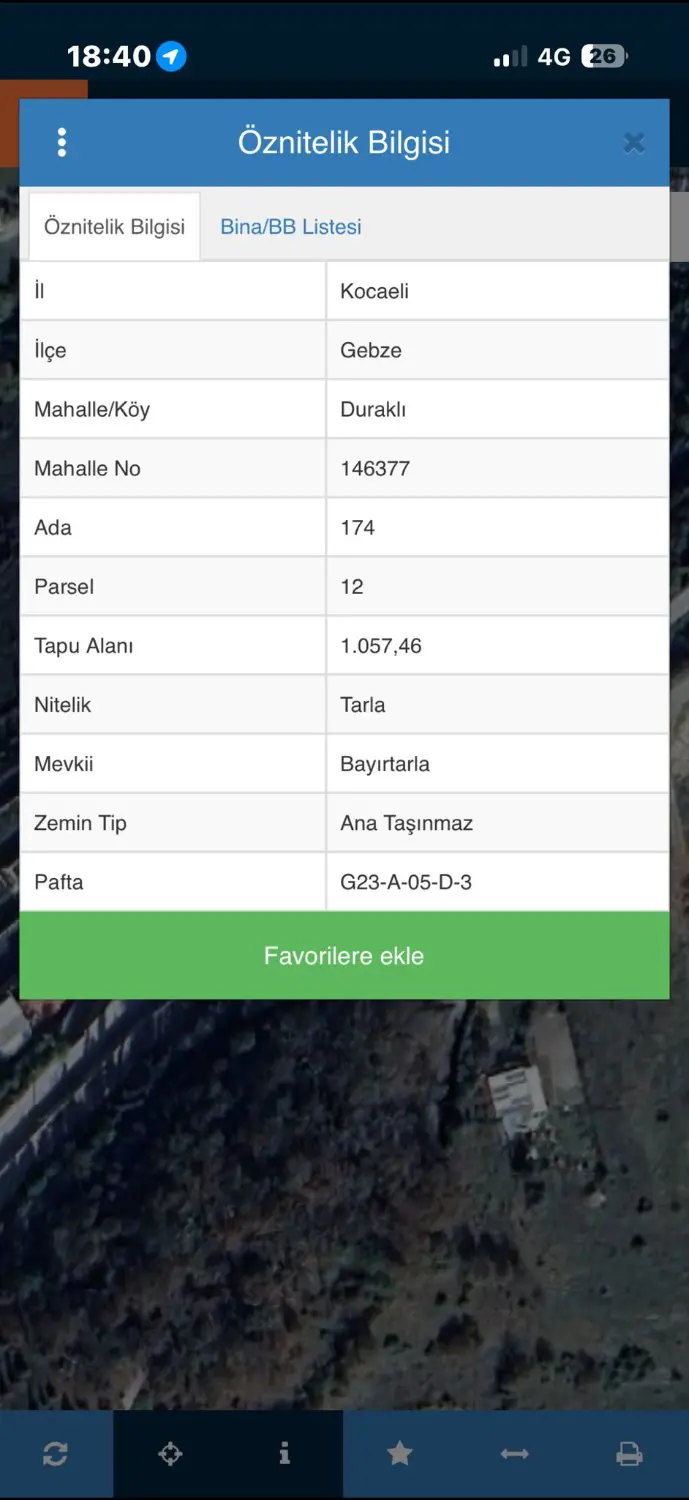Tap the building on the satellite map
Viewport: 689px width, 1500px height.
(517, 1098)
